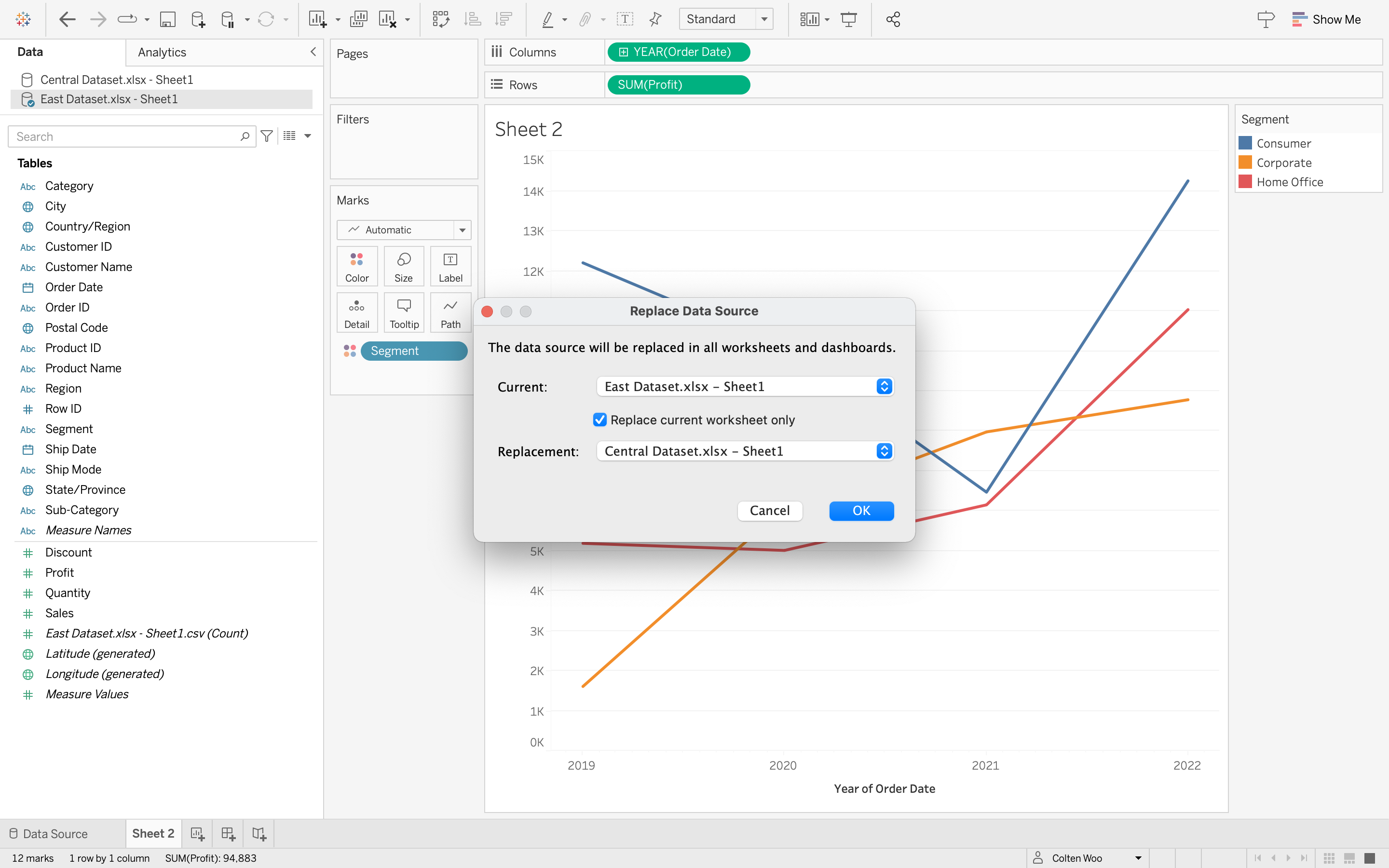The height and width of the screenshot is (868, 1389).
Task: Click the New Dashboard tab icon
Action: coord(228,834)
